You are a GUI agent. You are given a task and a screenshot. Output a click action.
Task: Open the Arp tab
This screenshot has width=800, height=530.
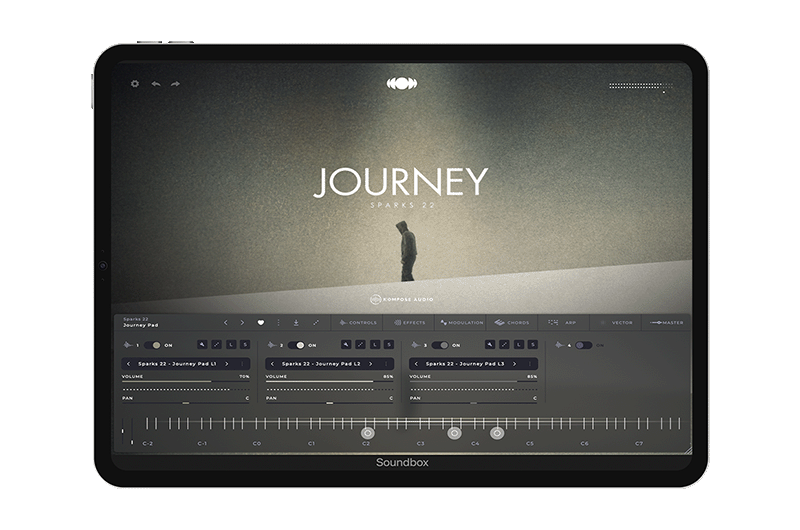562,322
